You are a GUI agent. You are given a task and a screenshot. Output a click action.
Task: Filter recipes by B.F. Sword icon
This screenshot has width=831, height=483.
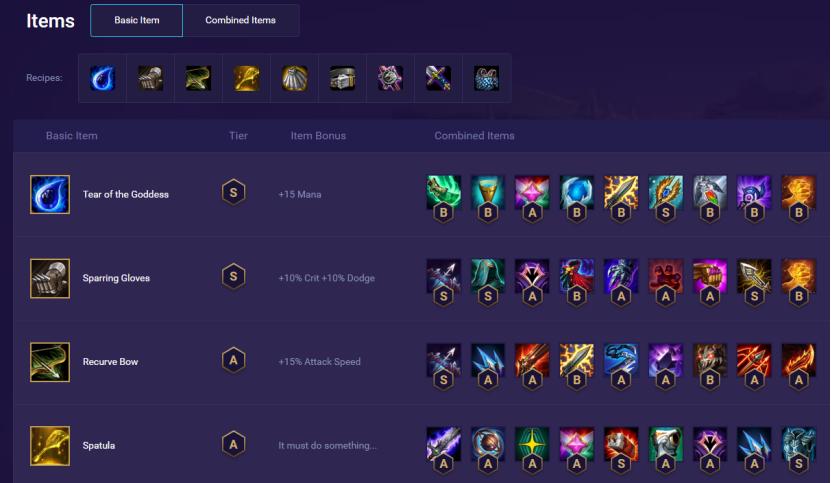coord(438,78)
